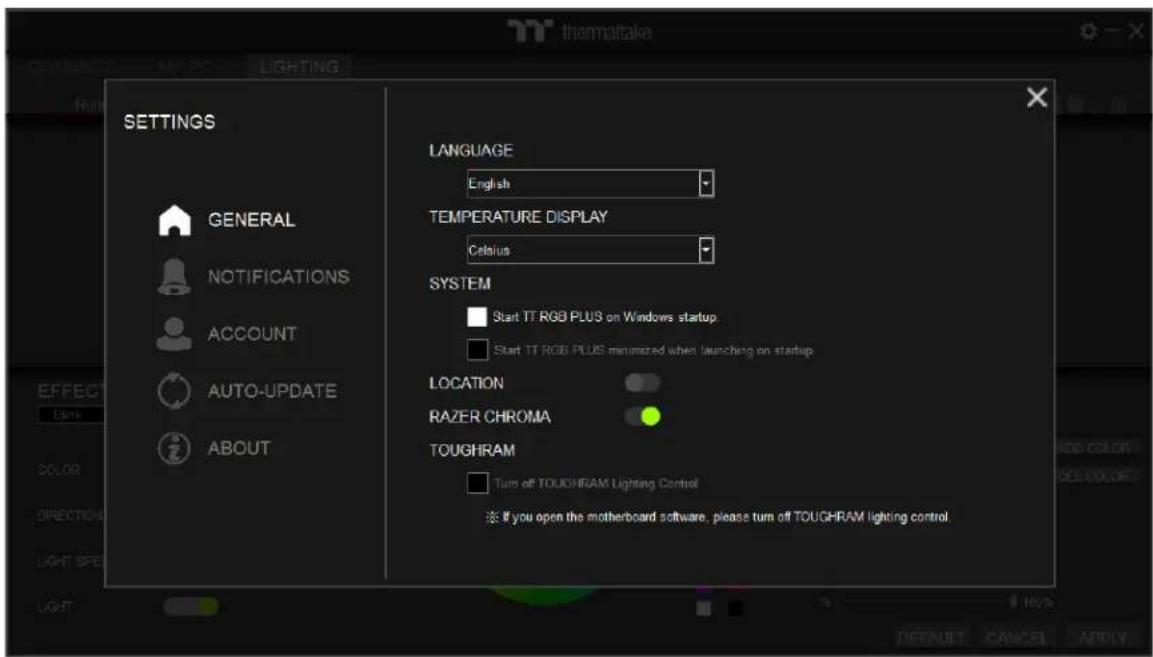Toggle the LIGHT switch in background window
This screenshot has width=1153, height=657.
[191, 606]
